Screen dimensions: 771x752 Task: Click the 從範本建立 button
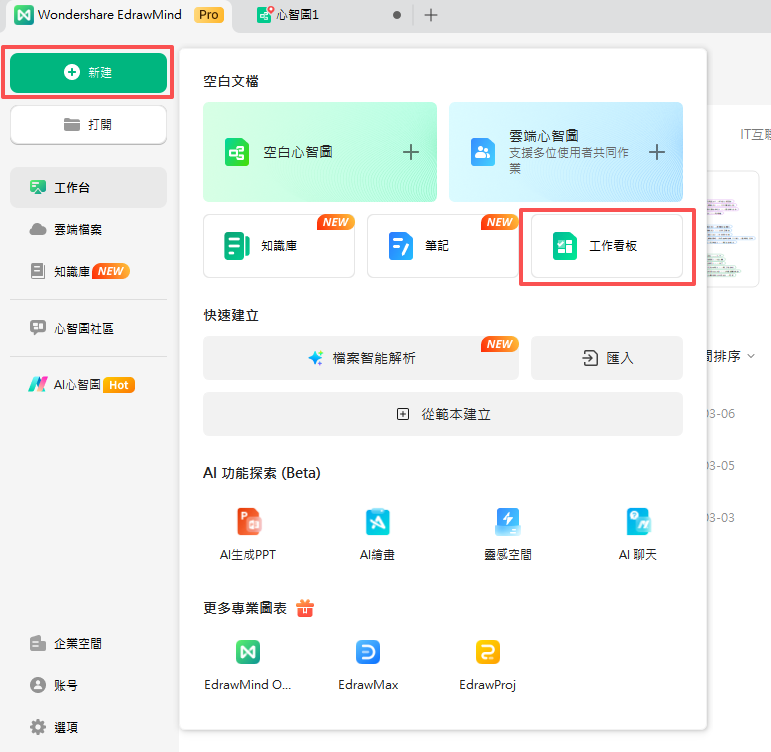443,414
